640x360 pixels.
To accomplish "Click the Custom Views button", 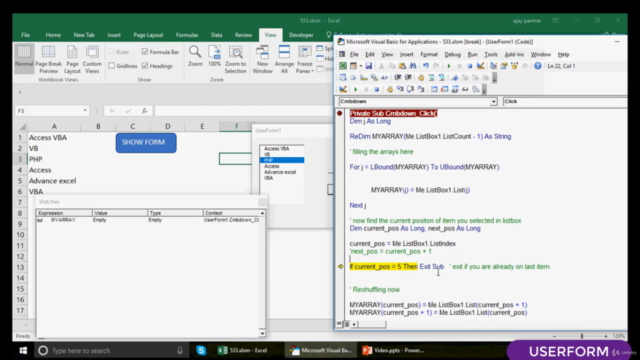I will (x=92, y=59).
